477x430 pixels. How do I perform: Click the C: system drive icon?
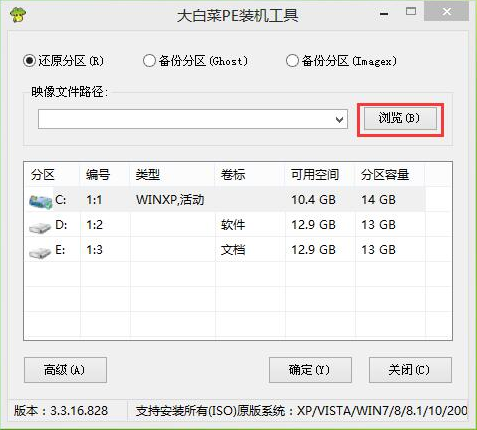tap(41, 201)
